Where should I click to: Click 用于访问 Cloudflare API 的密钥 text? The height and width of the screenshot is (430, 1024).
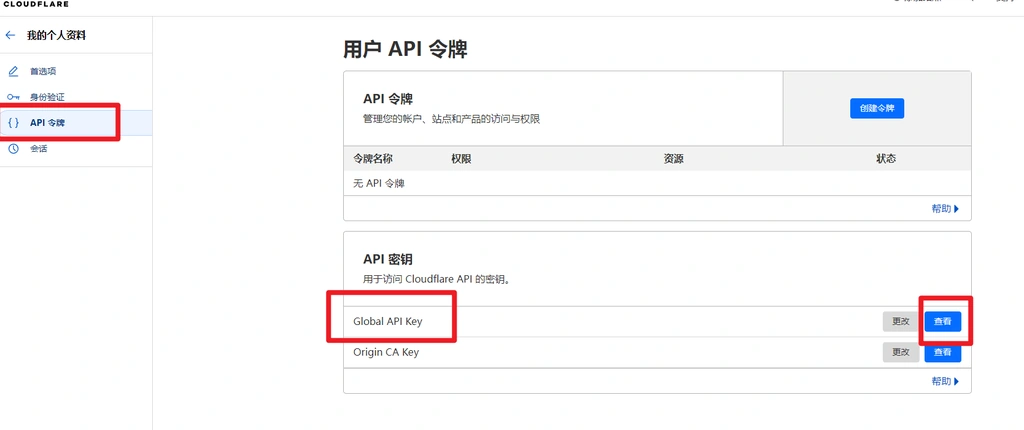pos(436,279)
